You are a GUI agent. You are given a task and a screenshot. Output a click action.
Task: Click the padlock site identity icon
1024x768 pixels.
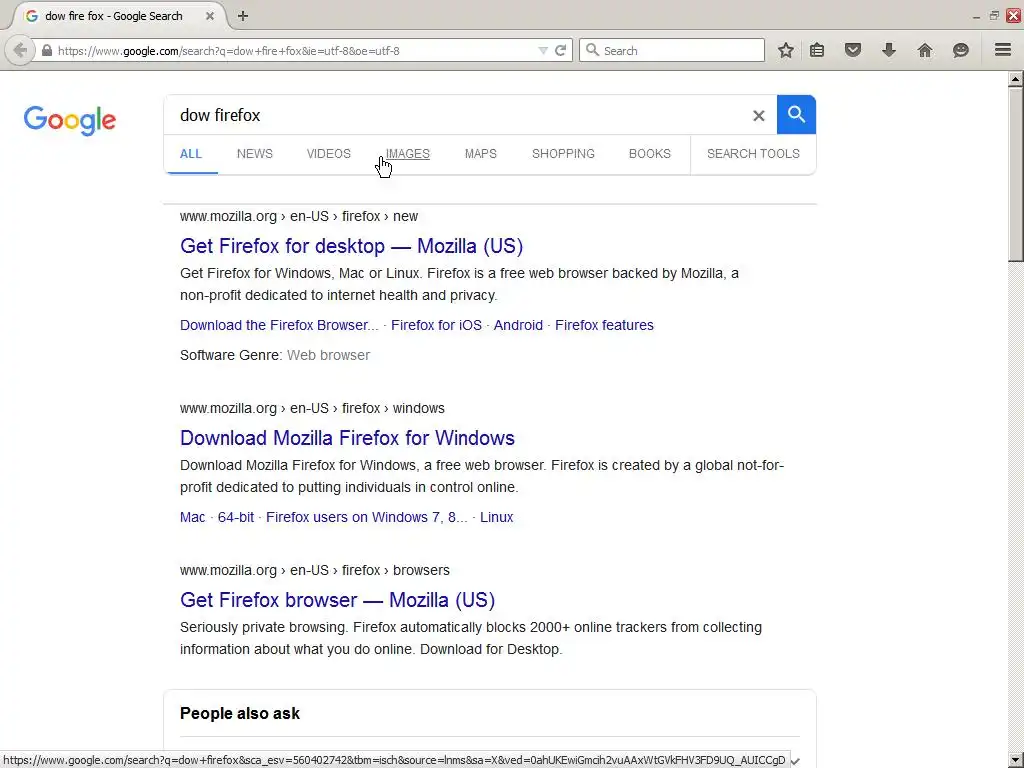tap(46, 50)
